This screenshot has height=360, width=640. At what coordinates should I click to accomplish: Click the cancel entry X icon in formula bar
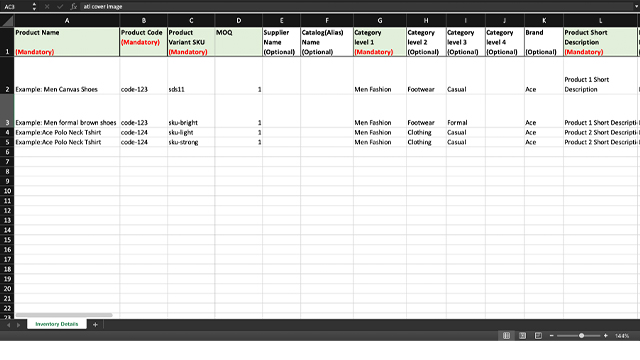(x=47, y=7)
